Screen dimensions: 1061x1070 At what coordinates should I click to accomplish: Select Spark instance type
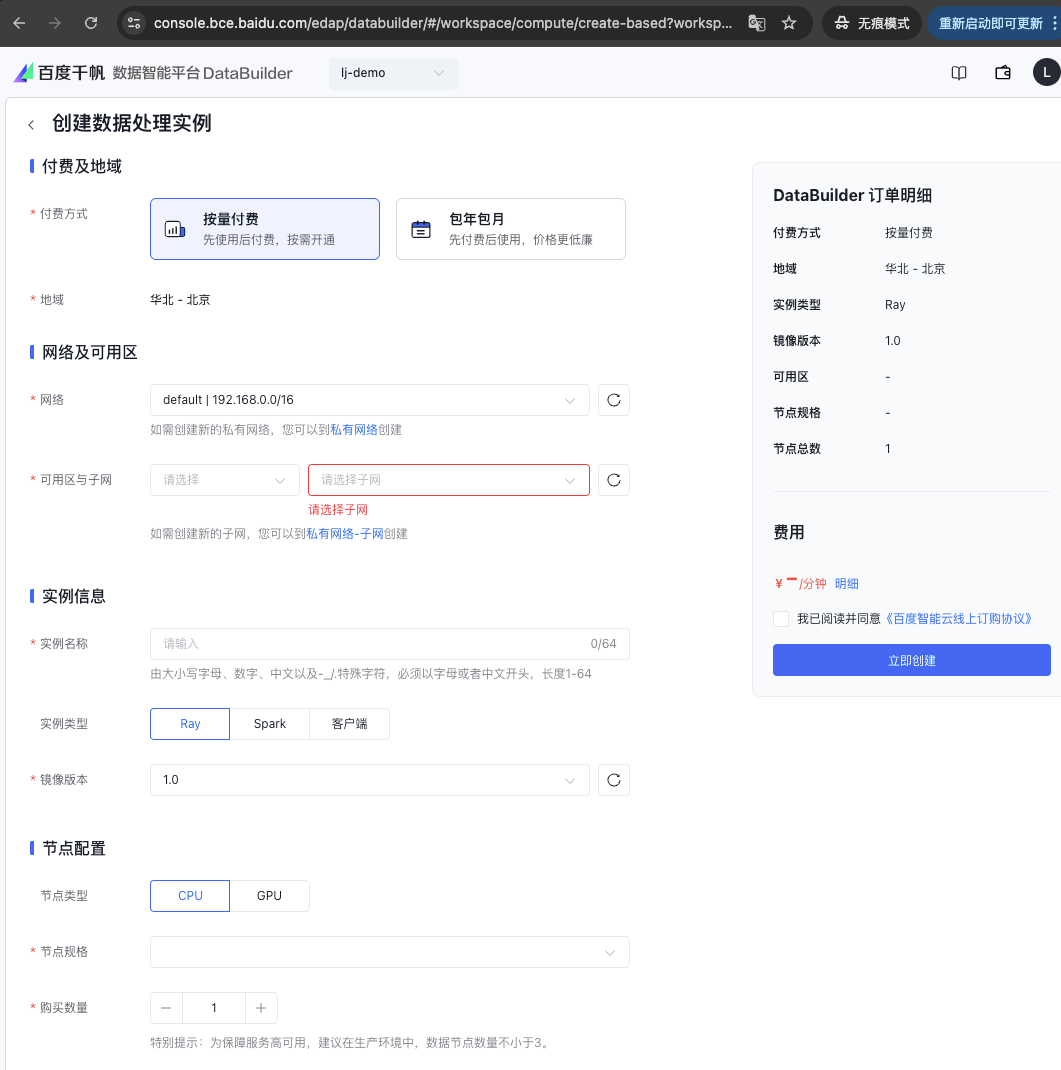(270, 723)
